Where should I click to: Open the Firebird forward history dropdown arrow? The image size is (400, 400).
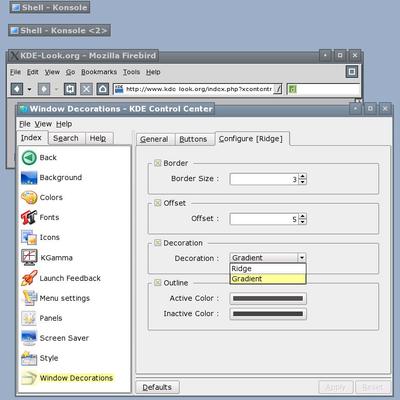[x=56, y=89]
